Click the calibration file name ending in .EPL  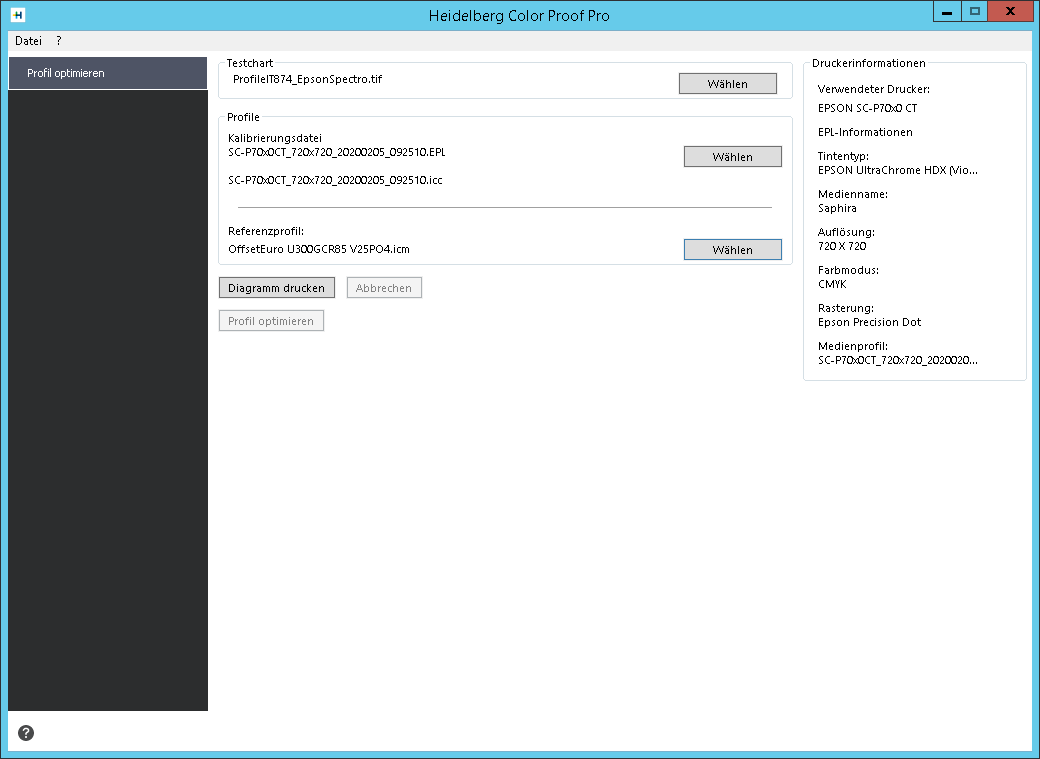[x=336, y=152]
